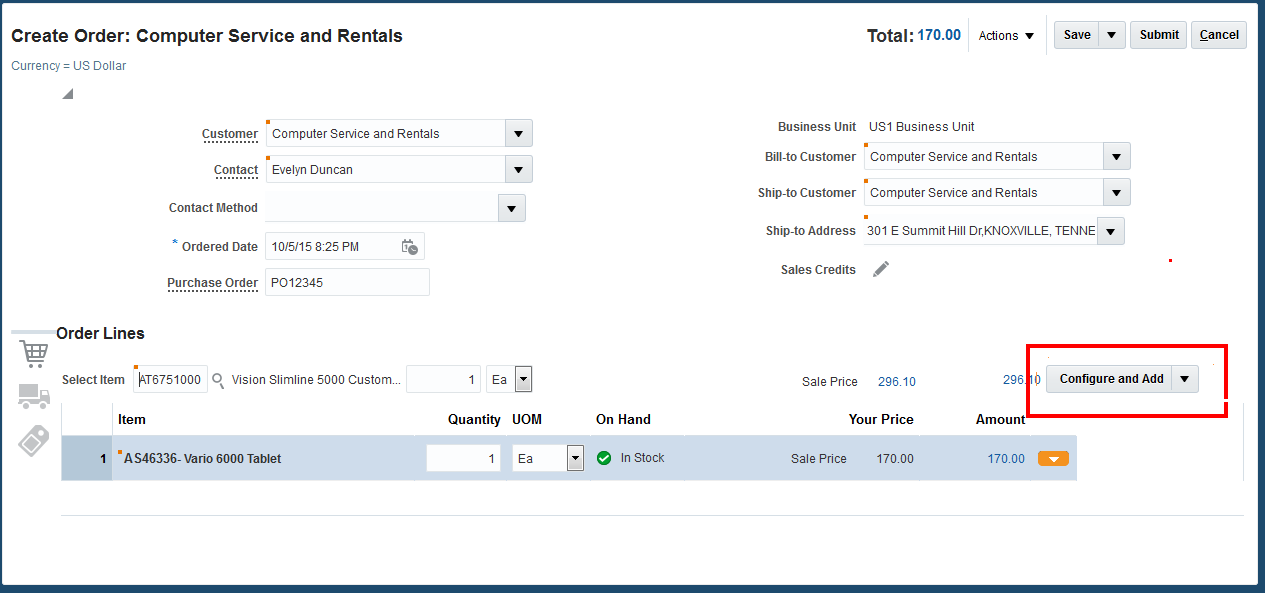Open the shipment truck icon in the sidebar

coord(33,397)
